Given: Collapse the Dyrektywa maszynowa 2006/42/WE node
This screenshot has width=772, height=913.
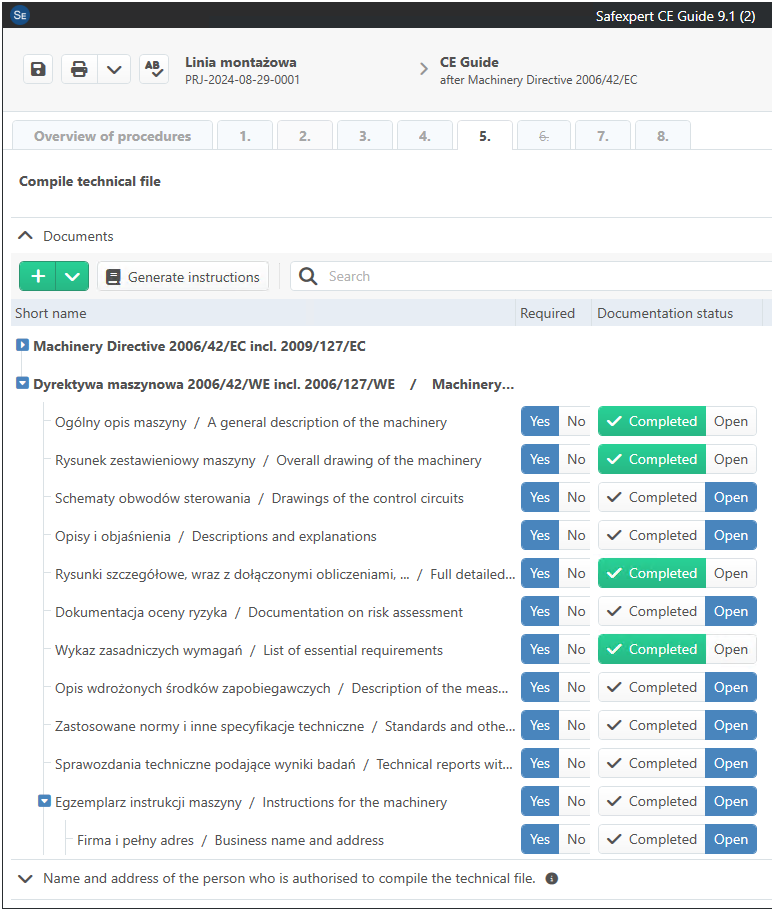Looking at the screenshot, I should (x=23, y=384).
